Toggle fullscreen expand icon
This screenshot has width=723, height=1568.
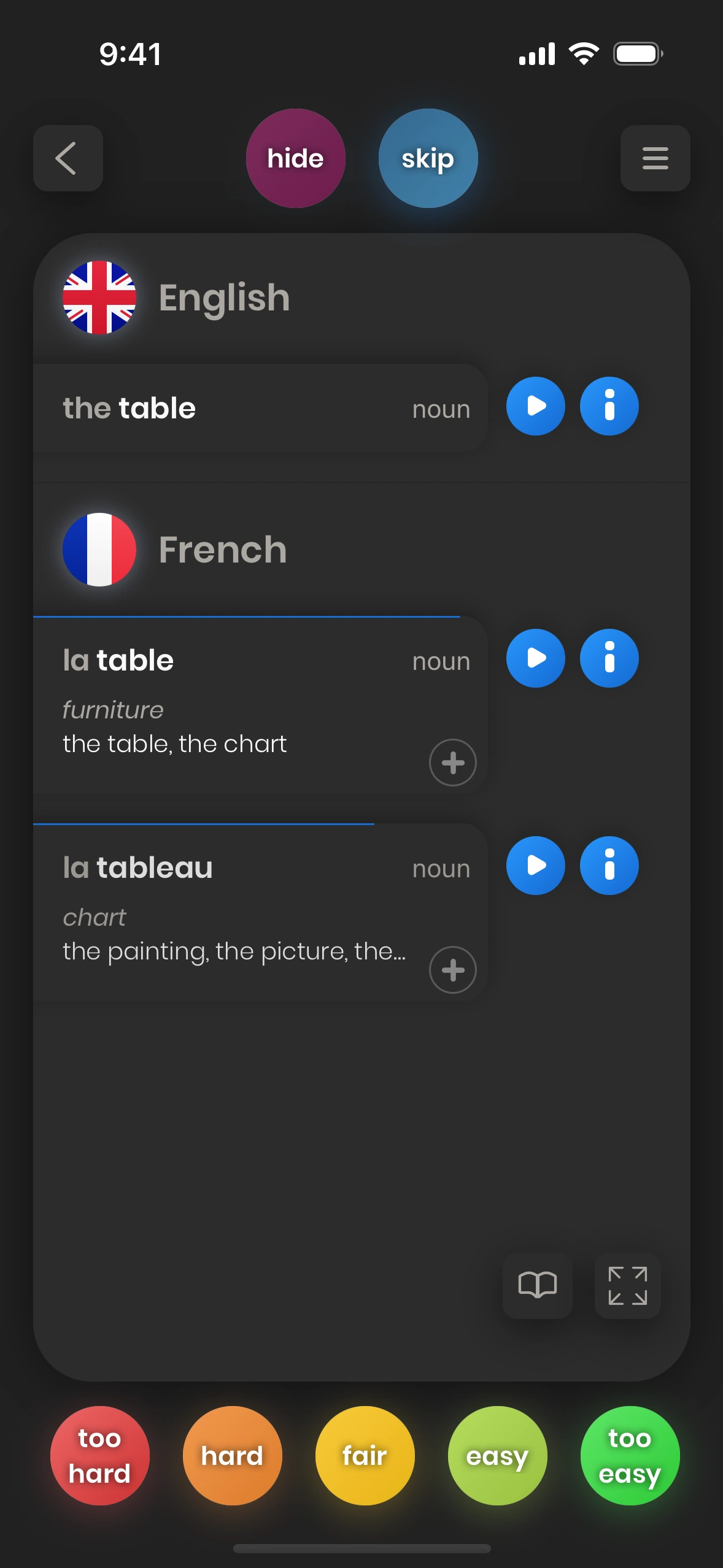pyautogui.click(x=627, y=1285)
